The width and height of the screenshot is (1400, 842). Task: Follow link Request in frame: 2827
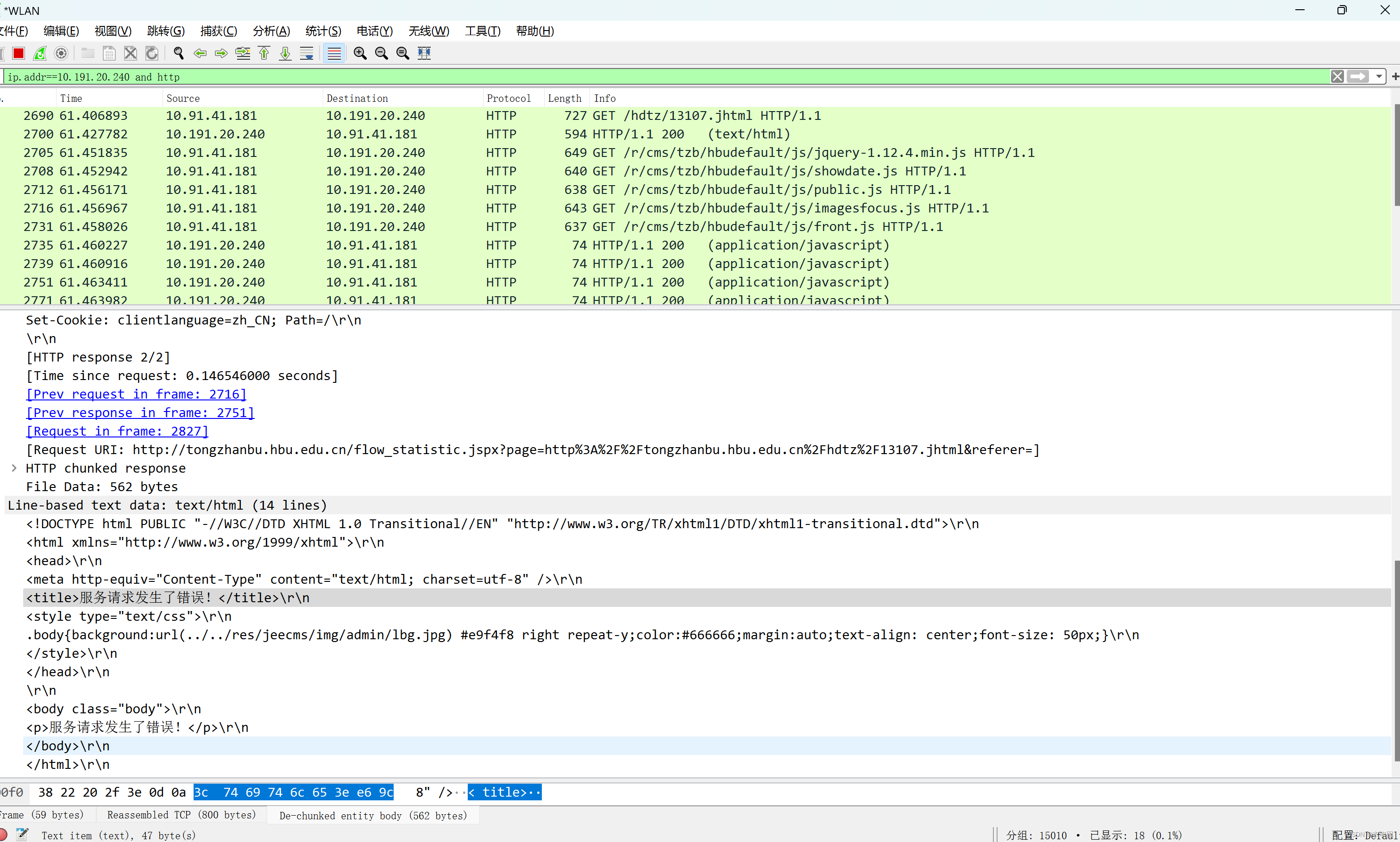[118, 431]
